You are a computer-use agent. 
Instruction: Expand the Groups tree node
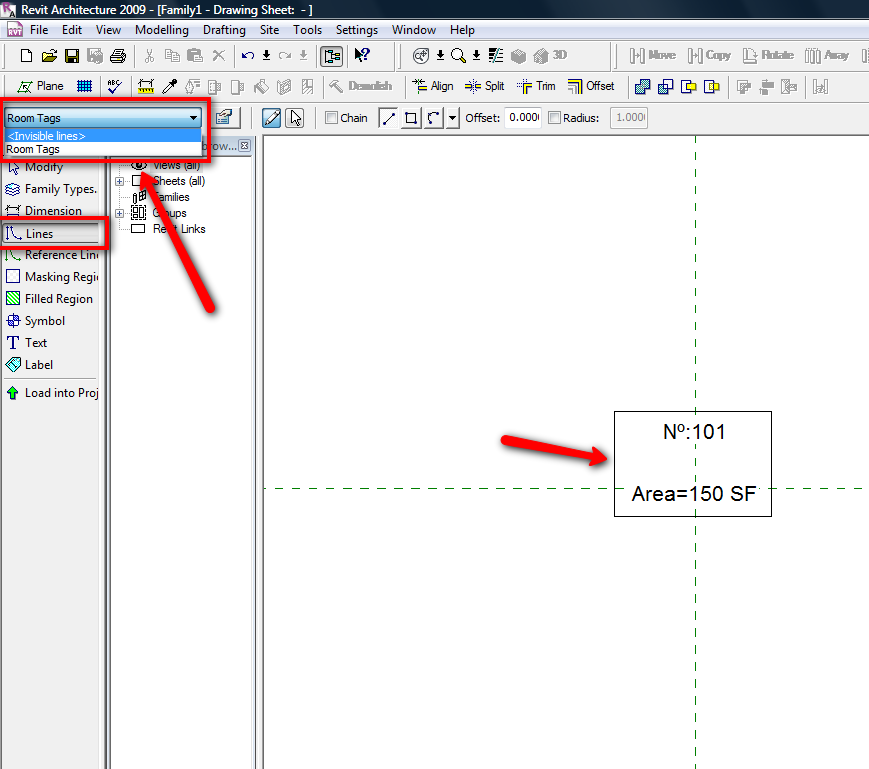[119, 213]
